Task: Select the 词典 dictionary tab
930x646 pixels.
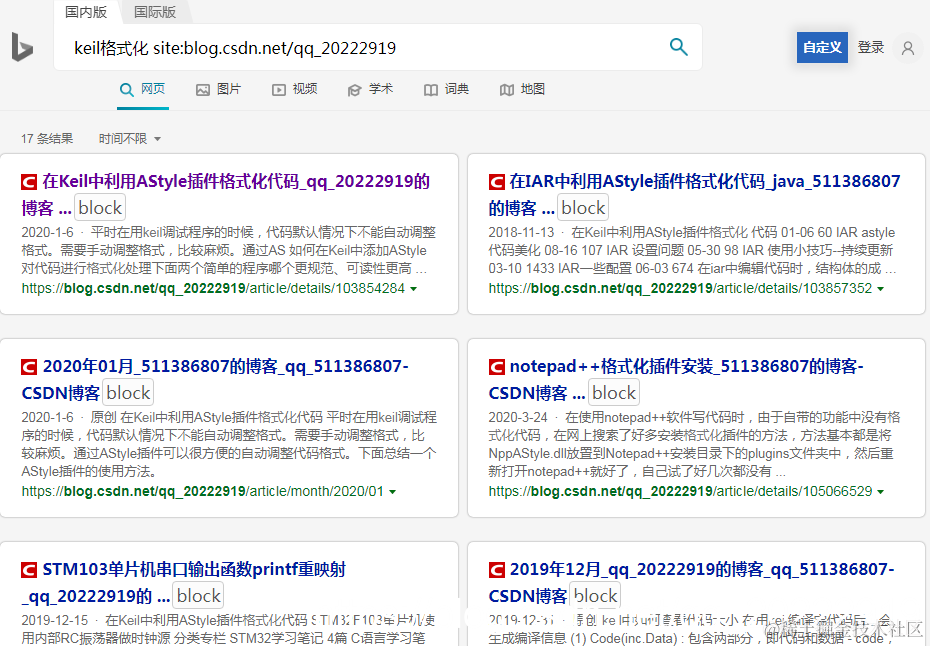Action: (x=446, y=90)
